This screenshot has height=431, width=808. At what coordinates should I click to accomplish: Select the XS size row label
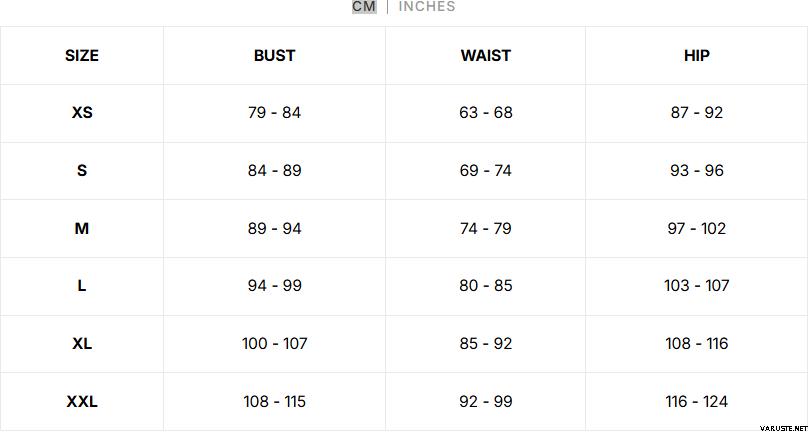[x=82, y=113]
